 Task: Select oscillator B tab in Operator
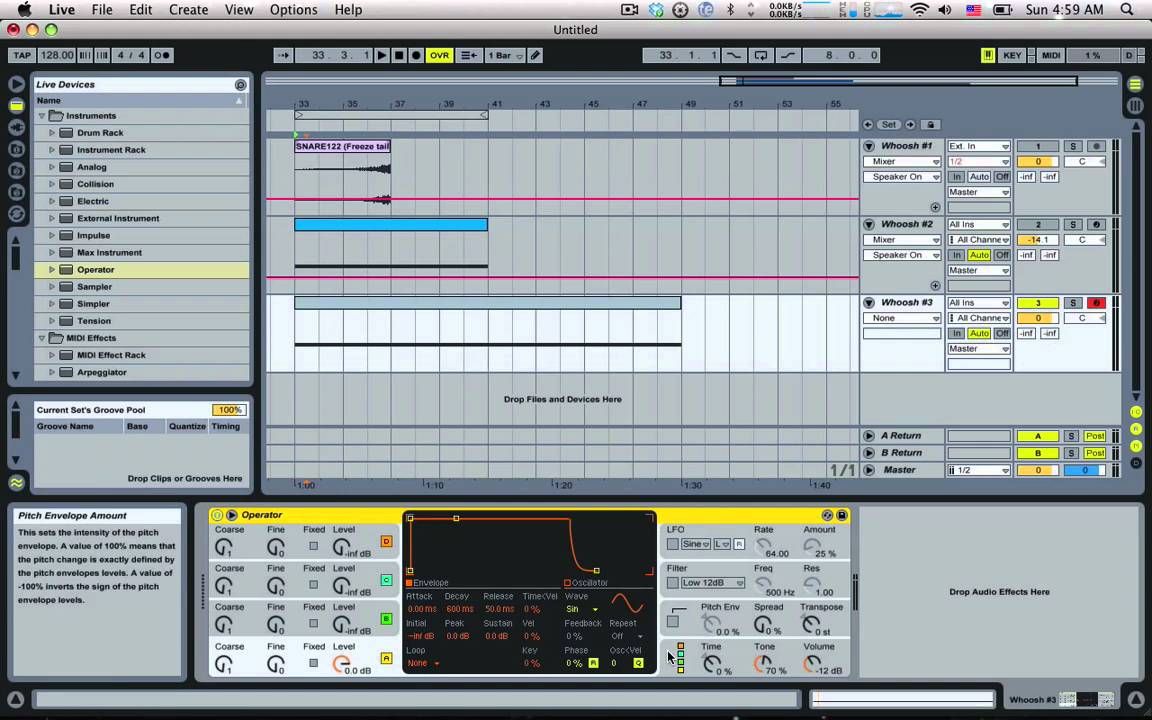(x=386, y=619)
